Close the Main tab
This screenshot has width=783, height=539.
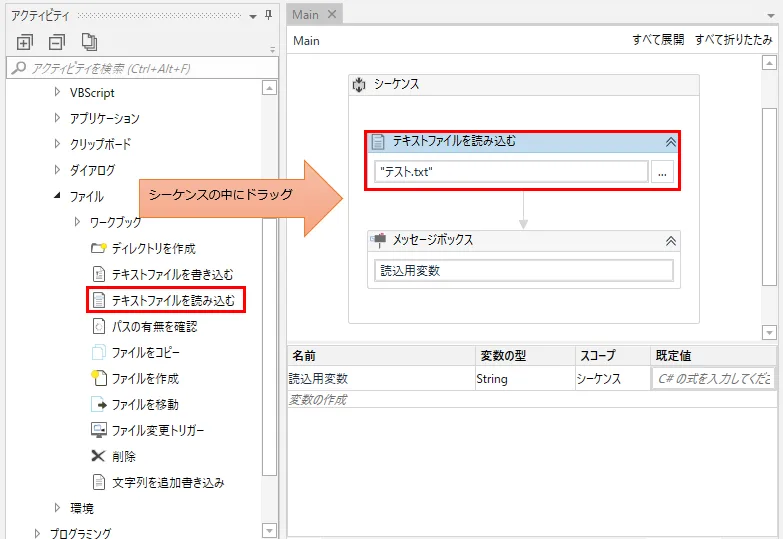click(x=332, y=14)
